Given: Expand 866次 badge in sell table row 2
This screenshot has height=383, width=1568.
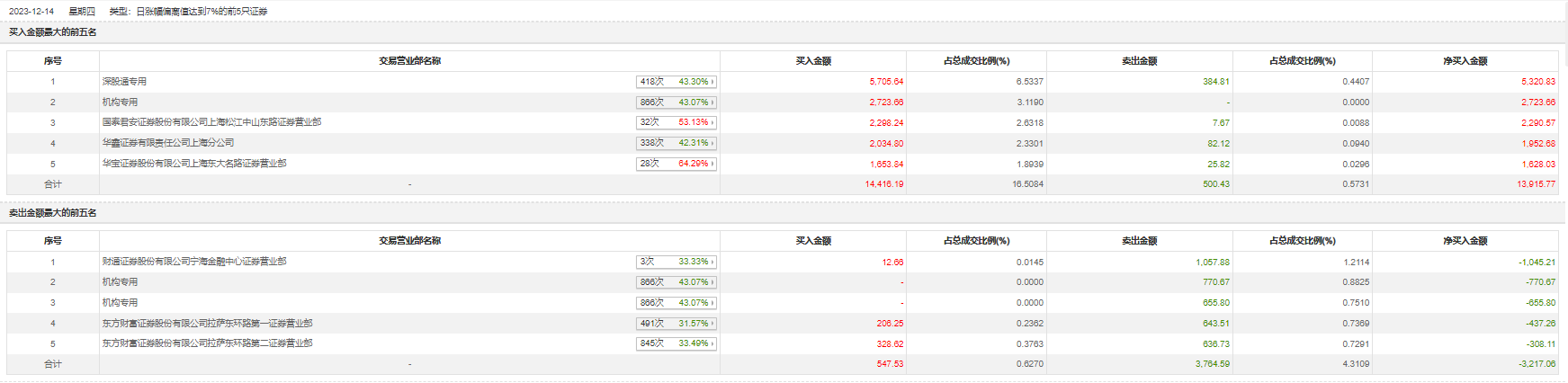Looking at the screenshot, I should click(x=676, y=282).
